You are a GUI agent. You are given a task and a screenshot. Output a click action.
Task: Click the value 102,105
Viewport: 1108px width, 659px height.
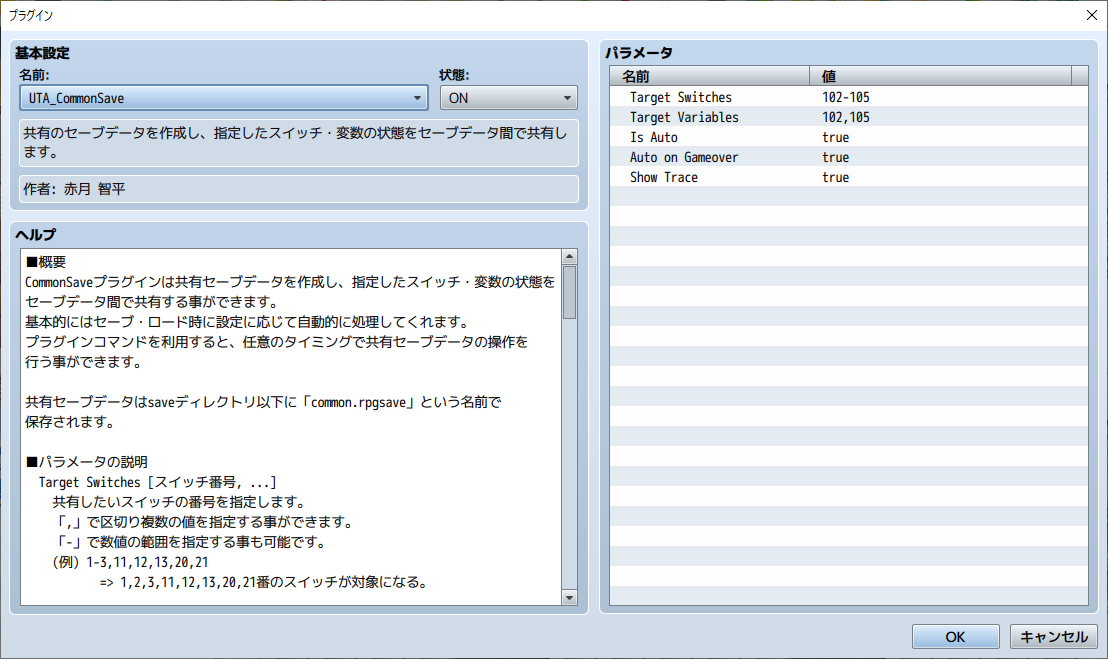(846, 117)
